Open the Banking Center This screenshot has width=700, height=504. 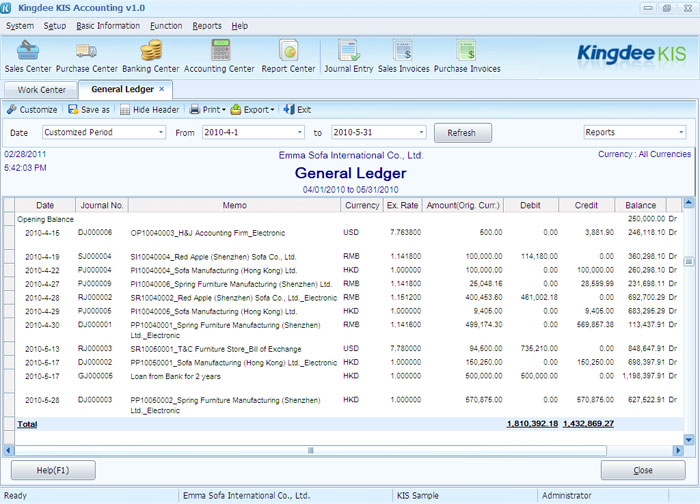151,57
